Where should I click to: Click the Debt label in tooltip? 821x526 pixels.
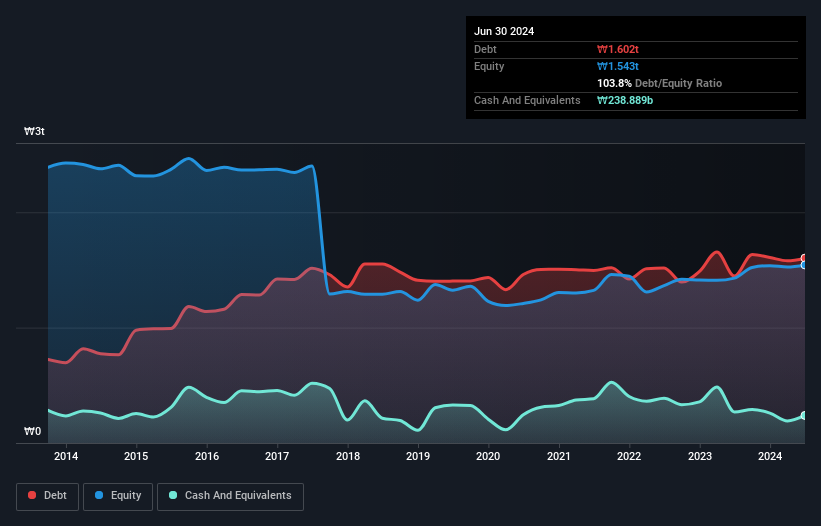485,49
